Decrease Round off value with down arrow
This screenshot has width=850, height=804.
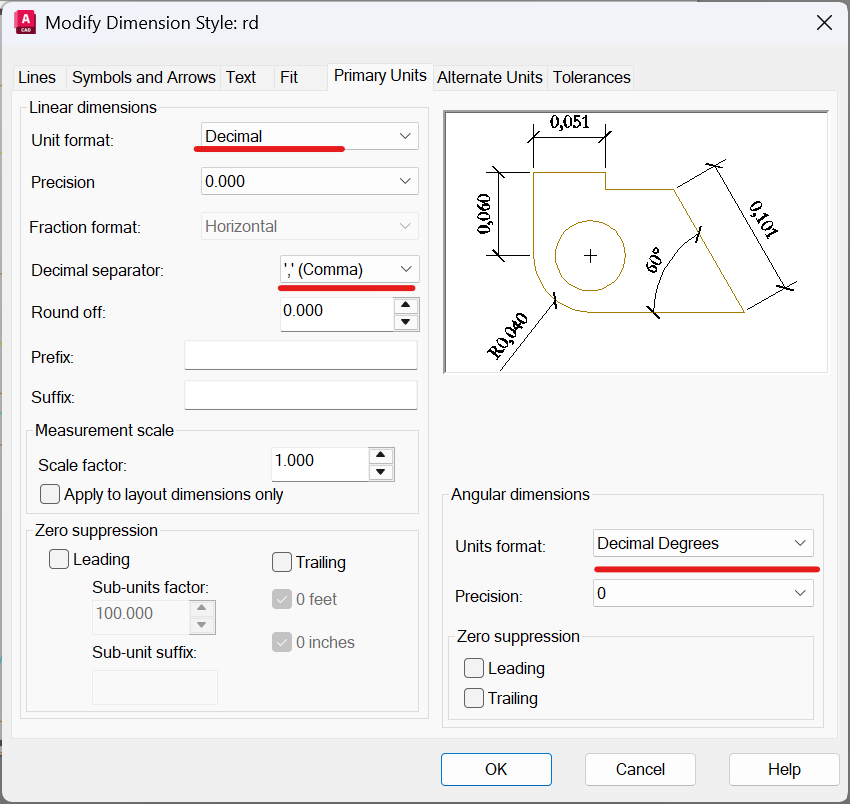[405, 321]
